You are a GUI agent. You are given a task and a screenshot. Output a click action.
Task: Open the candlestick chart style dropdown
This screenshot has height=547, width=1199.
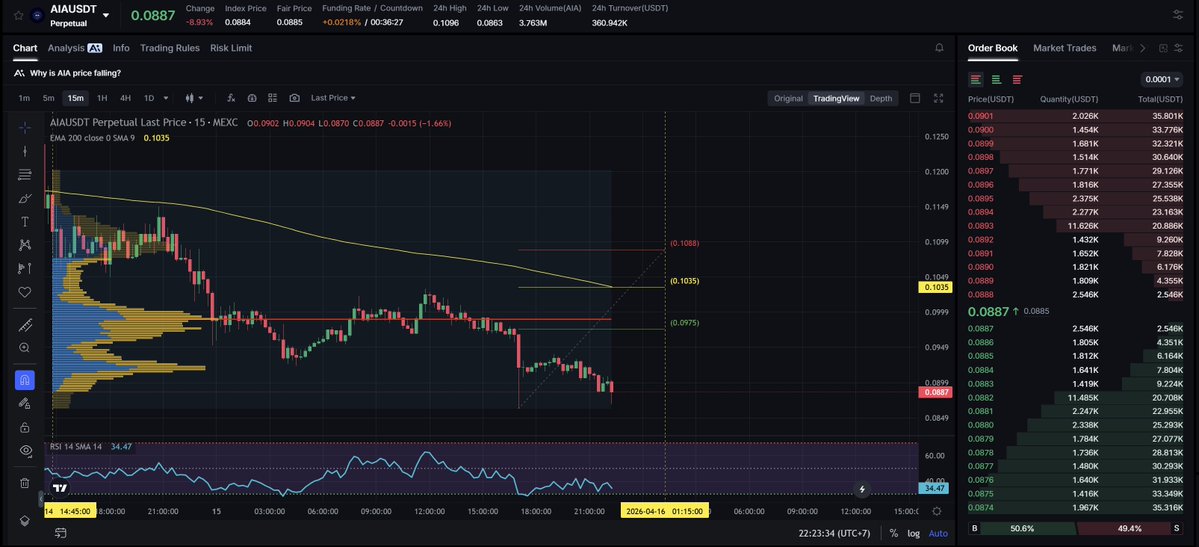(195, 98)
